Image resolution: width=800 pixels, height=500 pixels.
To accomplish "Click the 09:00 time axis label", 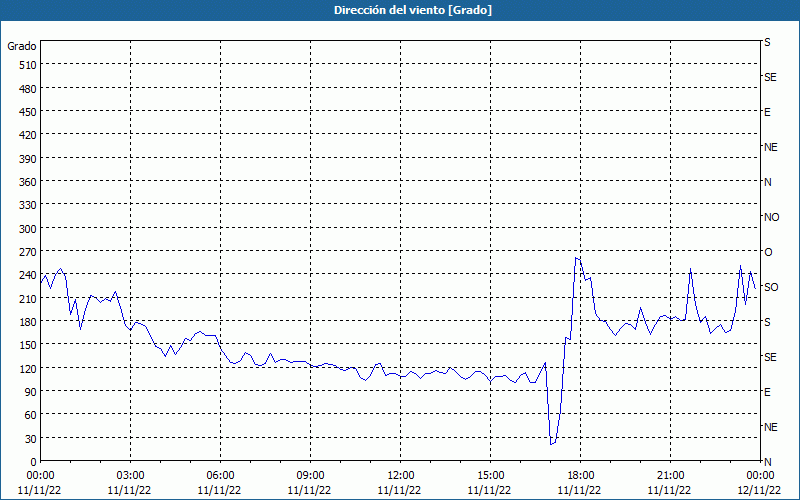I will 310,476.
